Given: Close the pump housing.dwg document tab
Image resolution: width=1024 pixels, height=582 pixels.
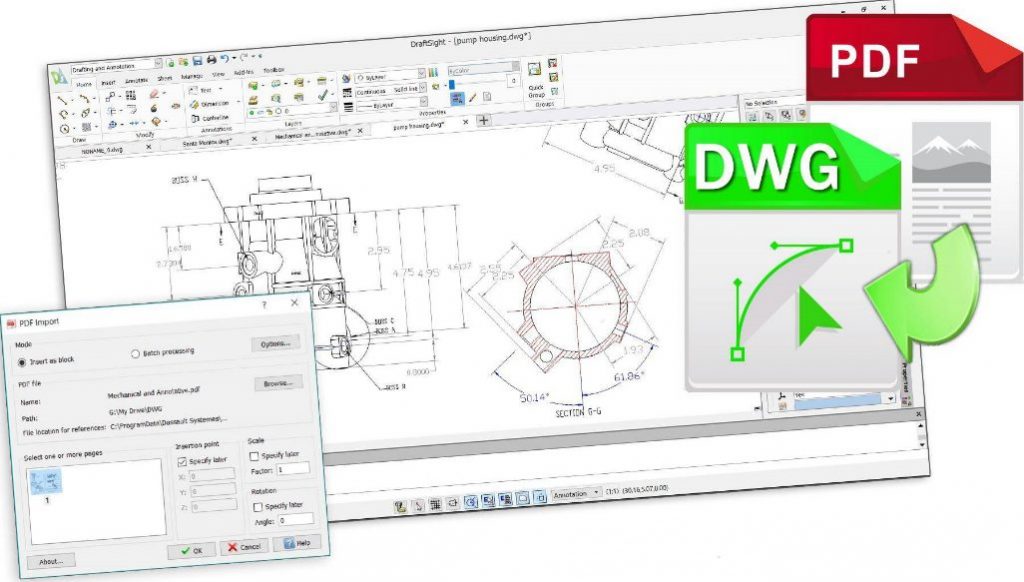Looking at the screenshot, I should 465,122.
